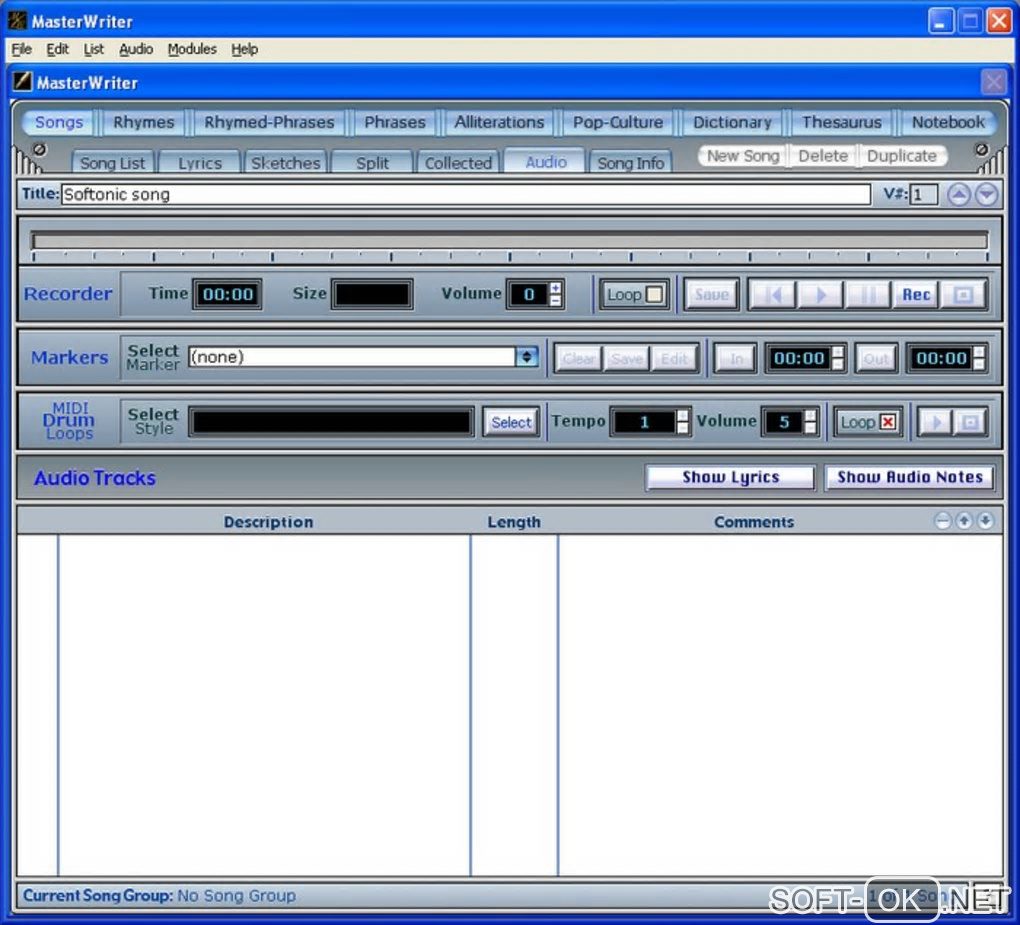Switch to the Lyrics tab
Image resolution: width=1020 pixels, height=925 pixels.
click(x=200, y=162)
